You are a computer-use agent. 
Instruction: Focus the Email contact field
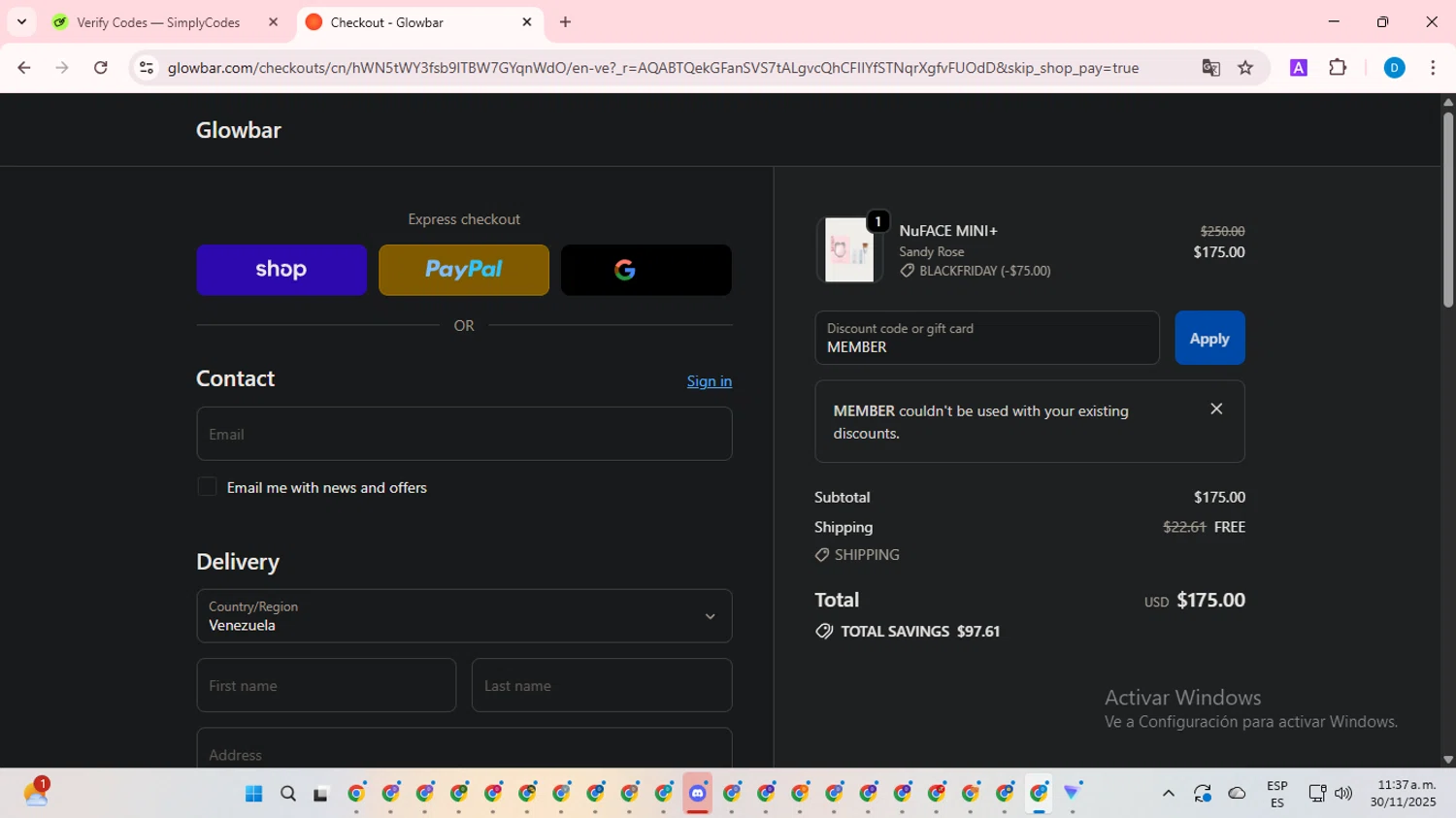[464, 434]
